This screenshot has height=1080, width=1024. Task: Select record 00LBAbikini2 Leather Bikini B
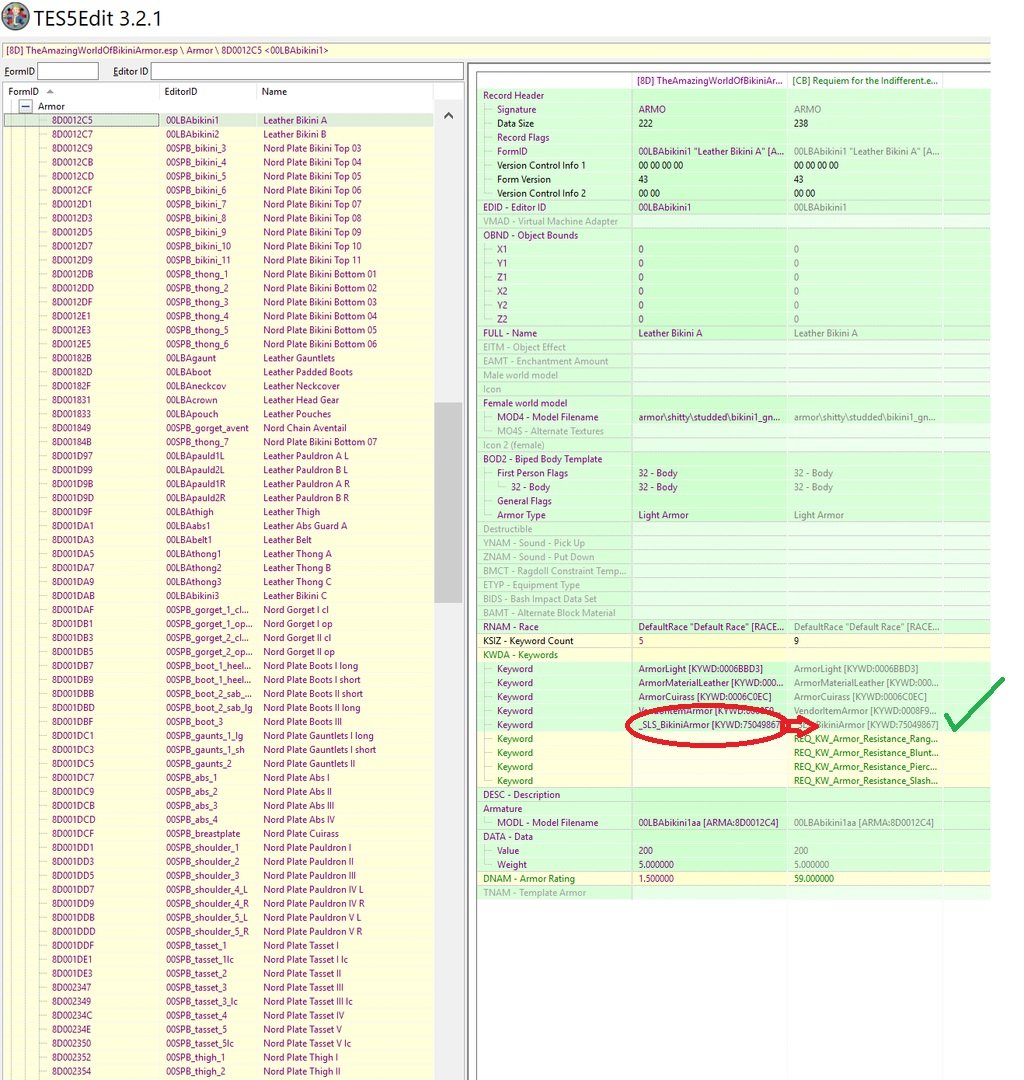218,134
